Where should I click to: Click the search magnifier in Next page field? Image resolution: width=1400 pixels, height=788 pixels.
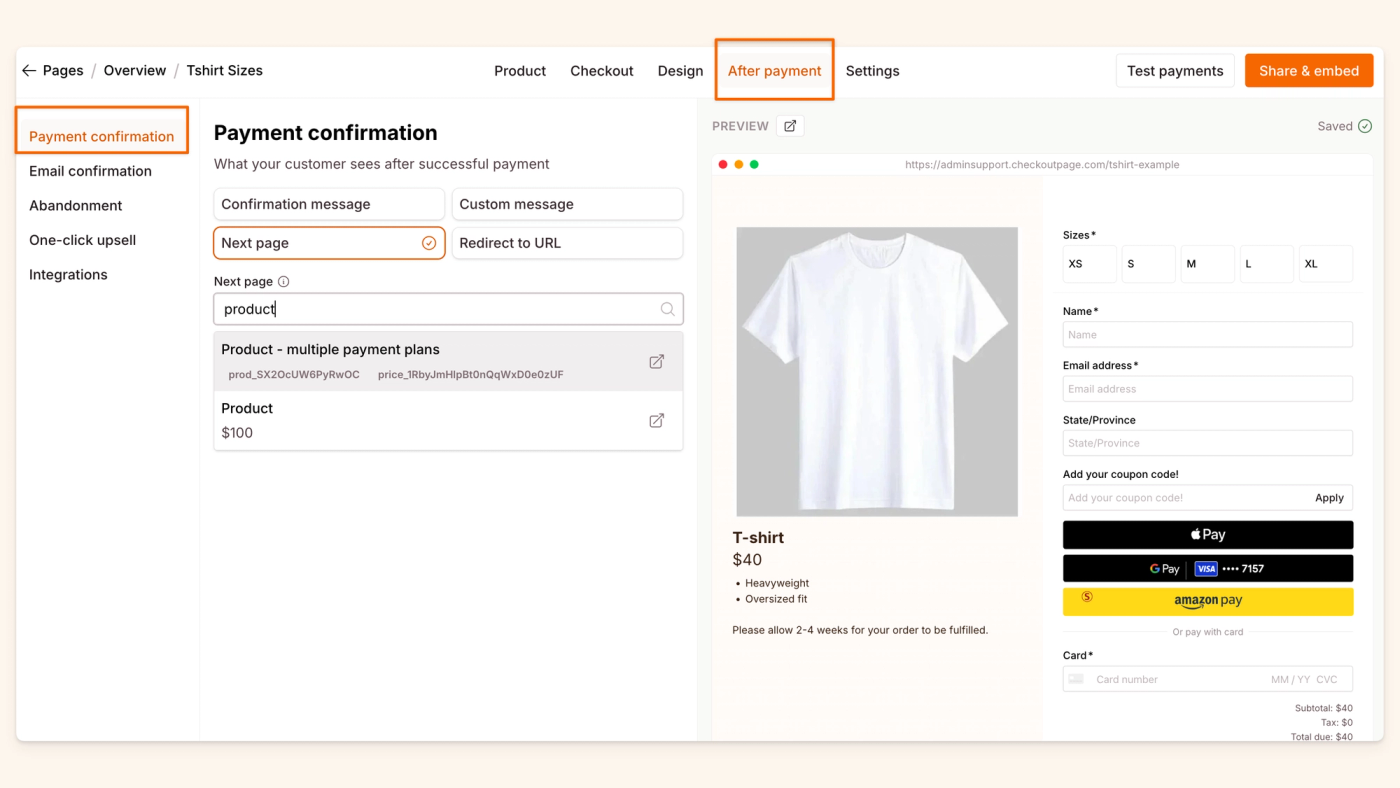tap(667, 309)
